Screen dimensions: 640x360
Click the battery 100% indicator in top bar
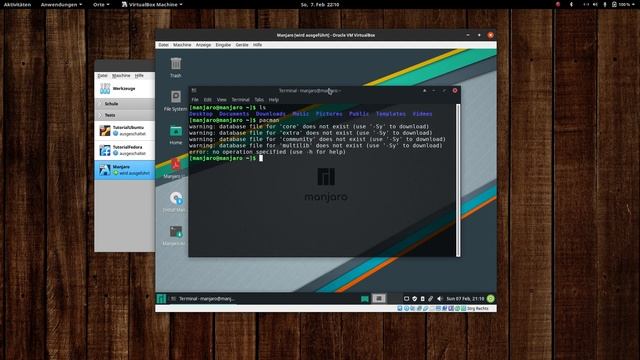[x=621, y=4]
